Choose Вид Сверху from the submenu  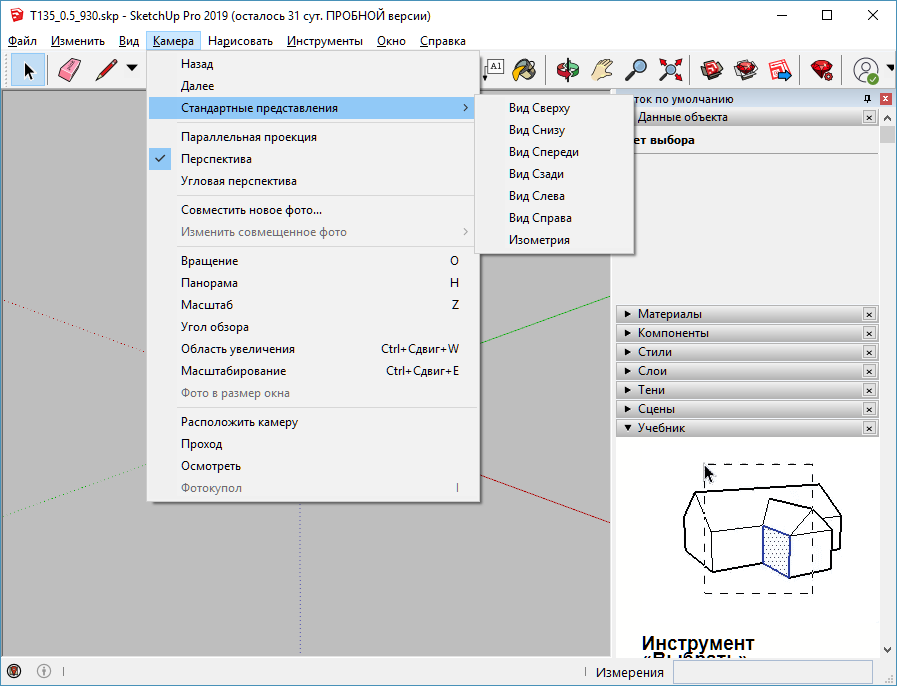coord(538,108)
